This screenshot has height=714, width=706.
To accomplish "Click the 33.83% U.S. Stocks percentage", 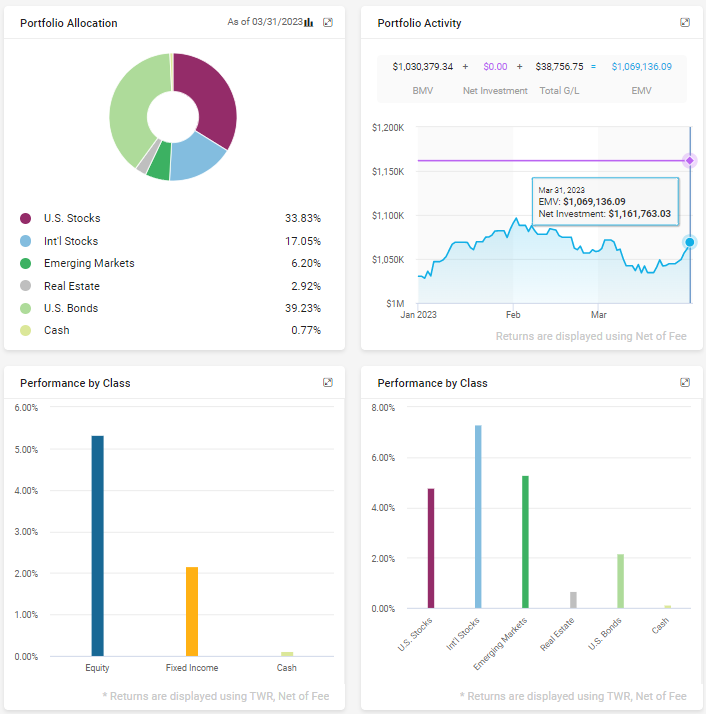I will click(303, 218).
